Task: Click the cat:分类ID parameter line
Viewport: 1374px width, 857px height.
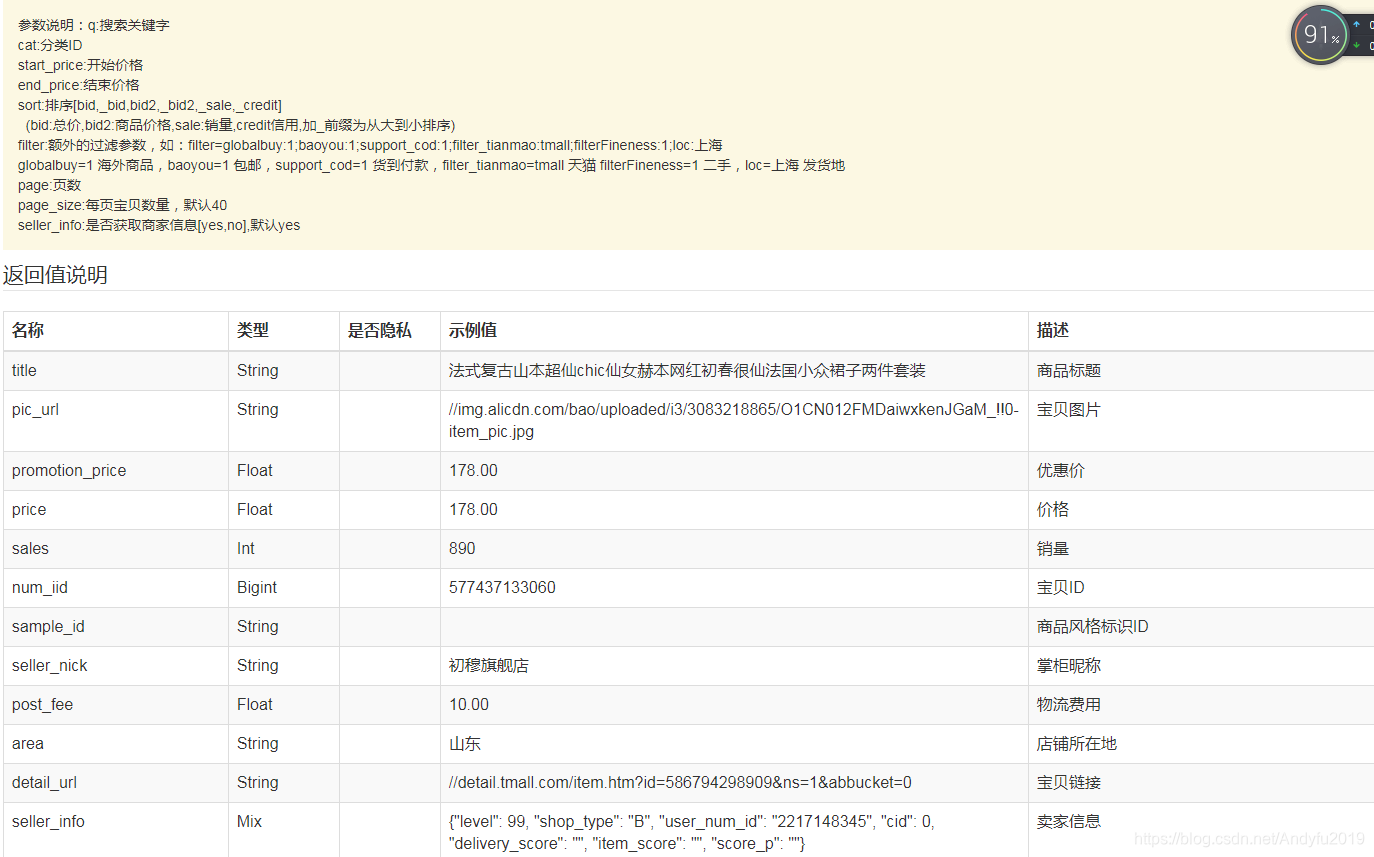Action: pyautogui.click(x=50, y=45)
